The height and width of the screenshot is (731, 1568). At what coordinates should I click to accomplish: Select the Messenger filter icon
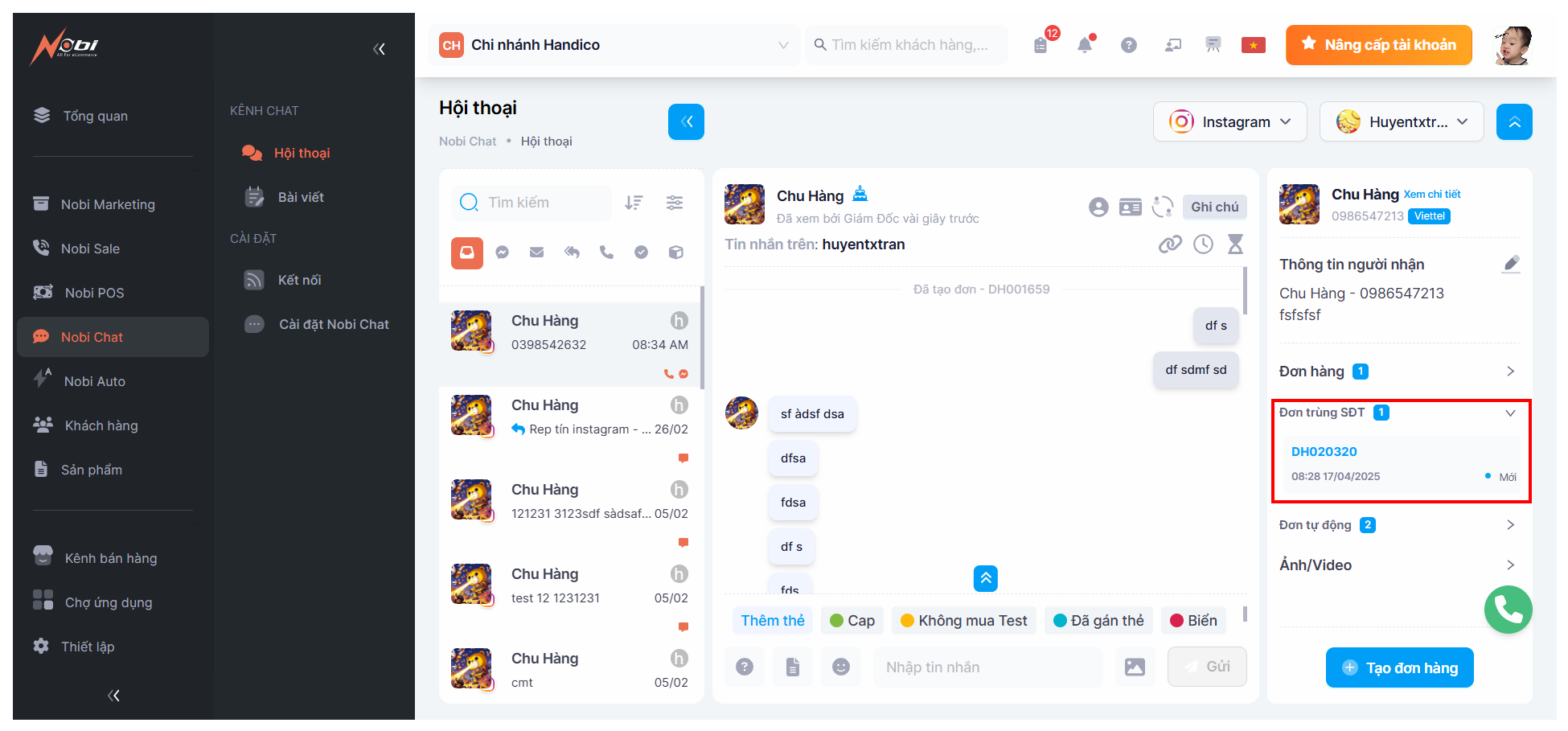tap(503, 253)
